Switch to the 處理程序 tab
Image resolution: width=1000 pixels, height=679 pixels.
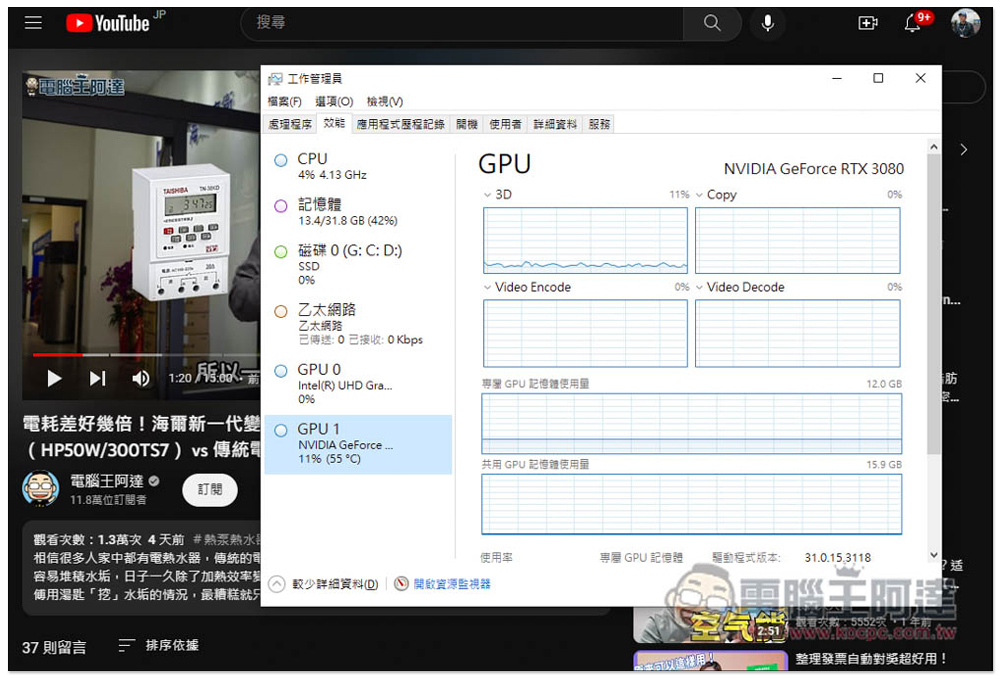pyautogui.click(x=290, y=124)
